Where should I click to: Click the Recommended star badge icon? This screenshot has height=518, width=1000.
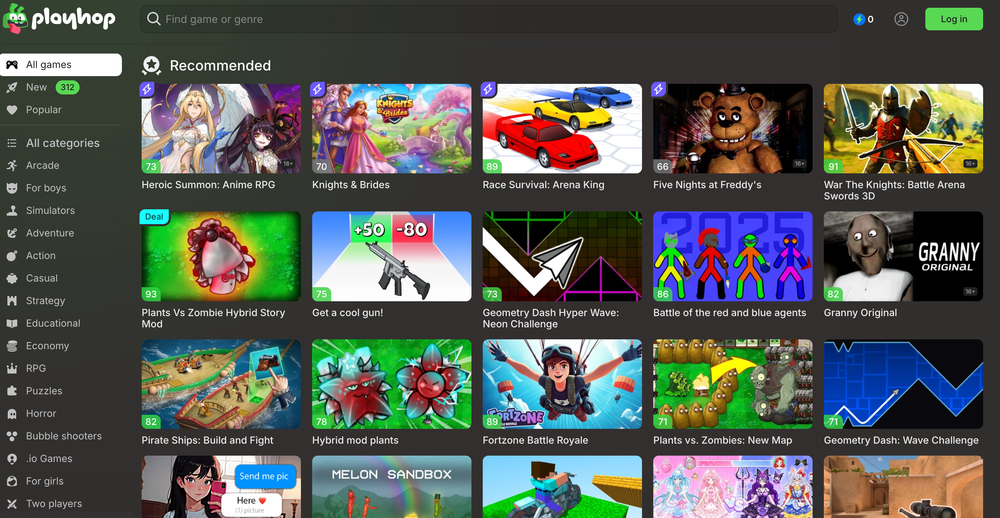coord(151,65)
